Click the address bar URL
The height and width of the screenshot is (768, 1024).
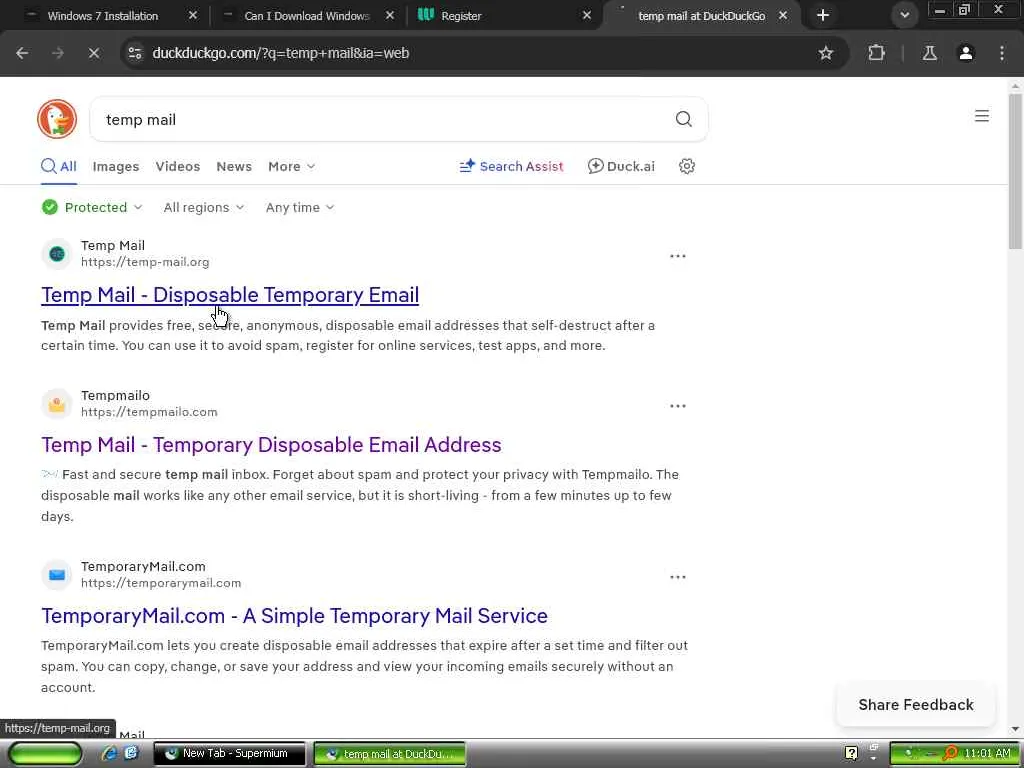pyautogui.click(x=281, y=53)
